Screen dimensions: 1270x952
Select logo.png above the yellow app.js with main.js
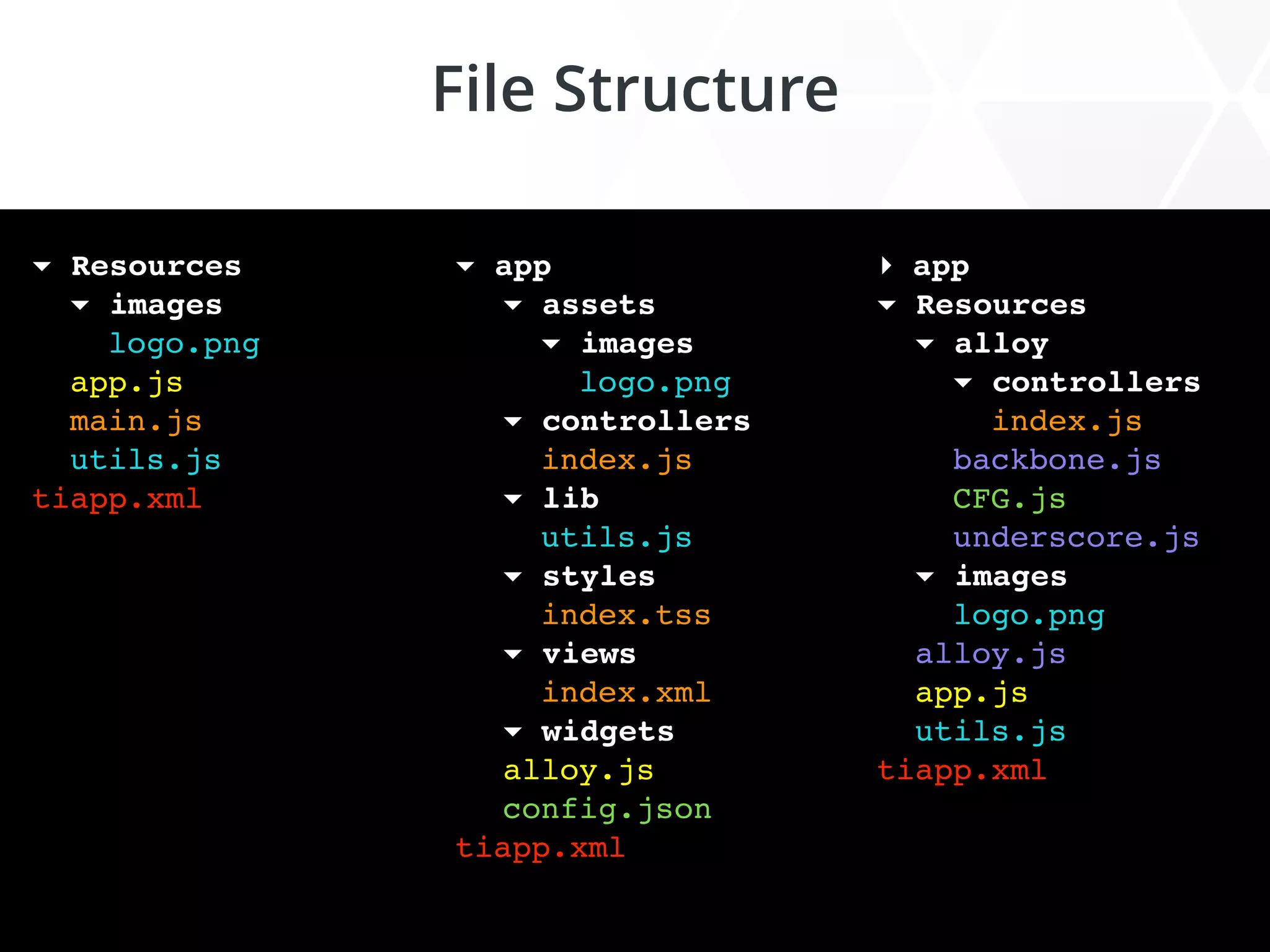coord(184,345)
